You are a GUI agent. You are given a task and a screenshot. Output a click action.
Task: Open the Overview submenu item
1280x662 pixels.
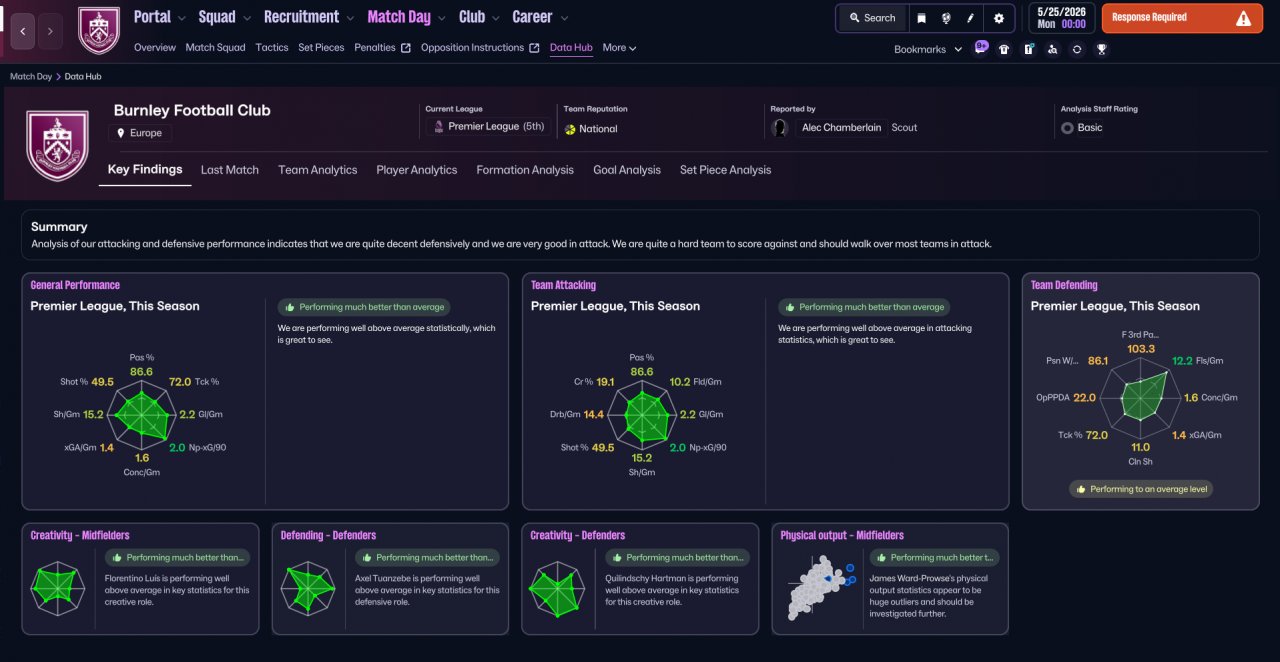coord(154,47)
